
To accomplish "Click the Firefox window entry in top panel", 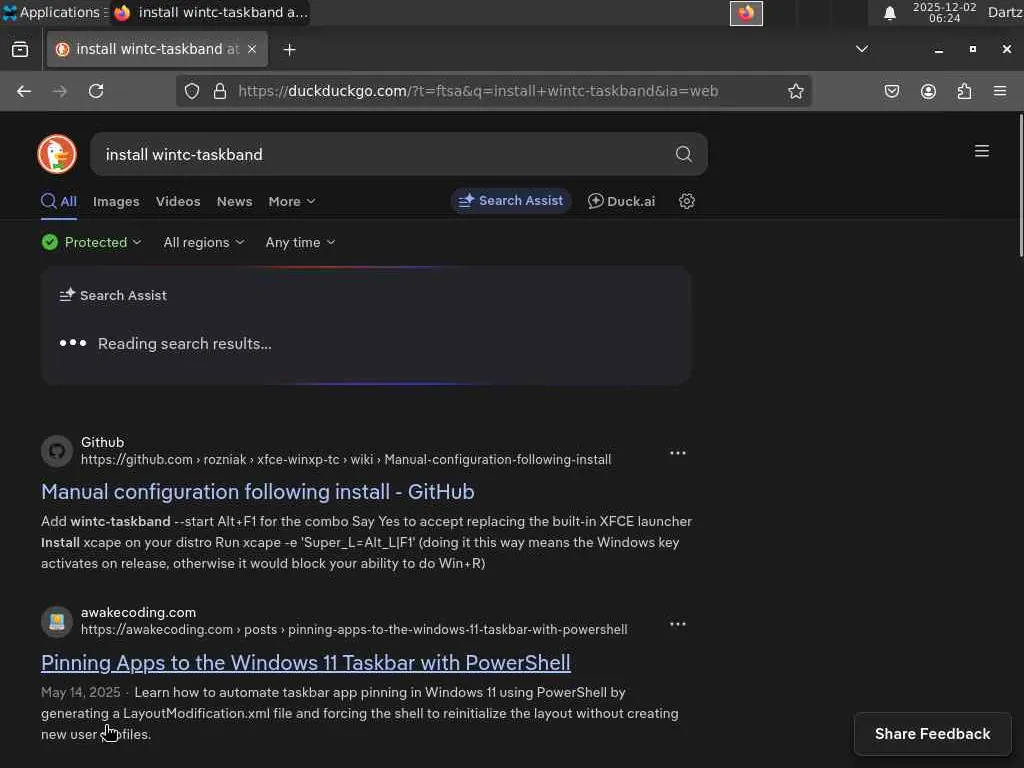I will pos(210,12).
